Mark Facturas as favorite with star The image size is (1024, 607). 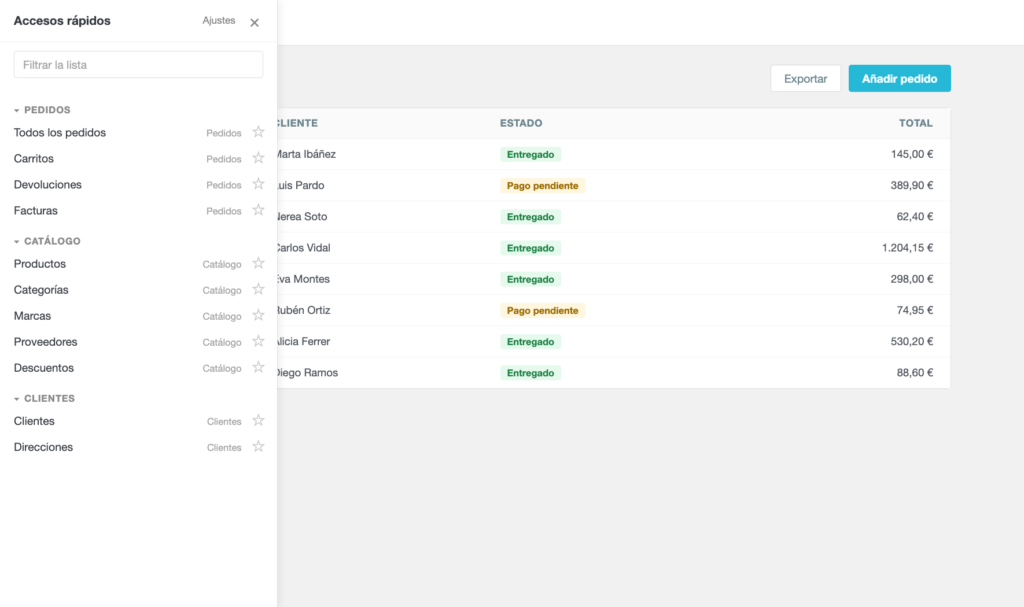[x=258, y=210]
